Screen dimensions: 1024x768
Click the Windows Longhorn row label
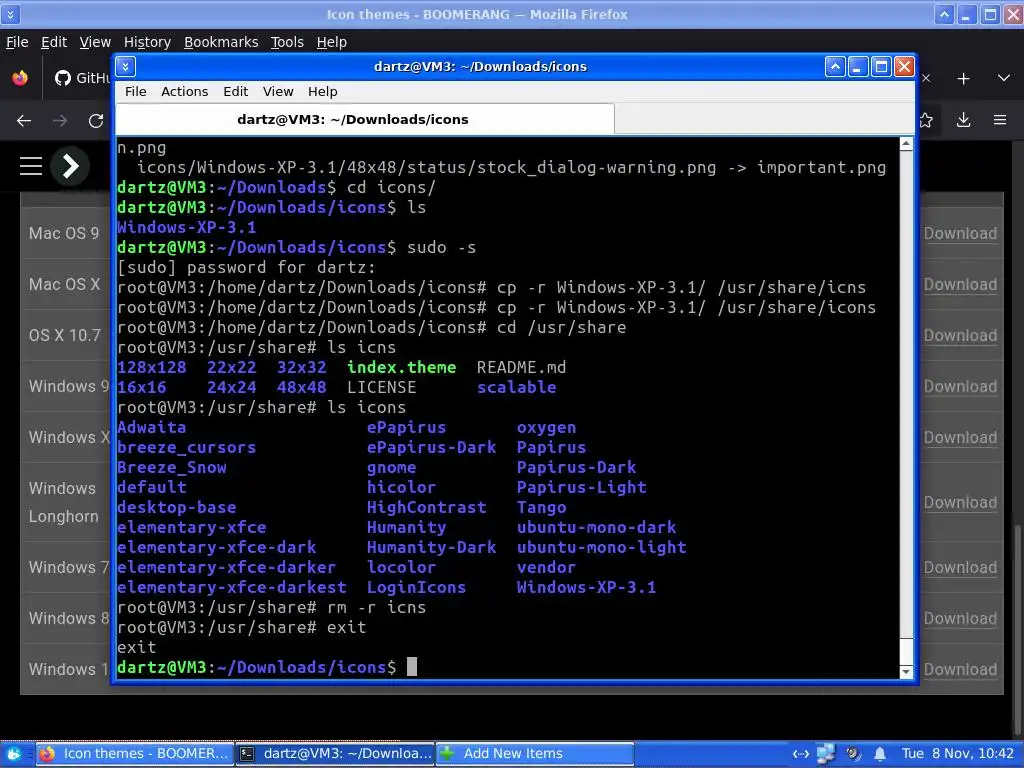[63, 502]
